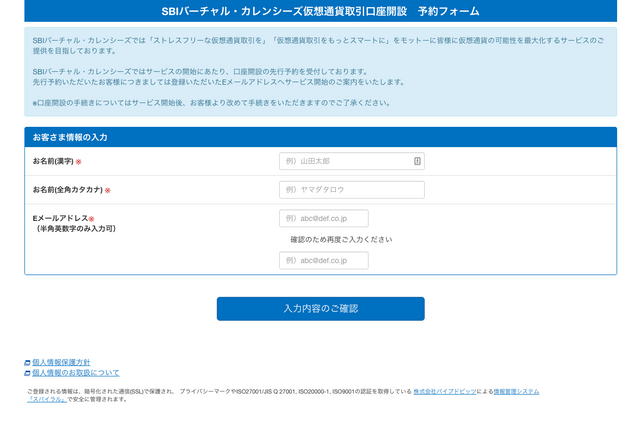Open the 「スパイラル」 link
The width and height of the screenshot is (640, 441).
pos(47,399)
